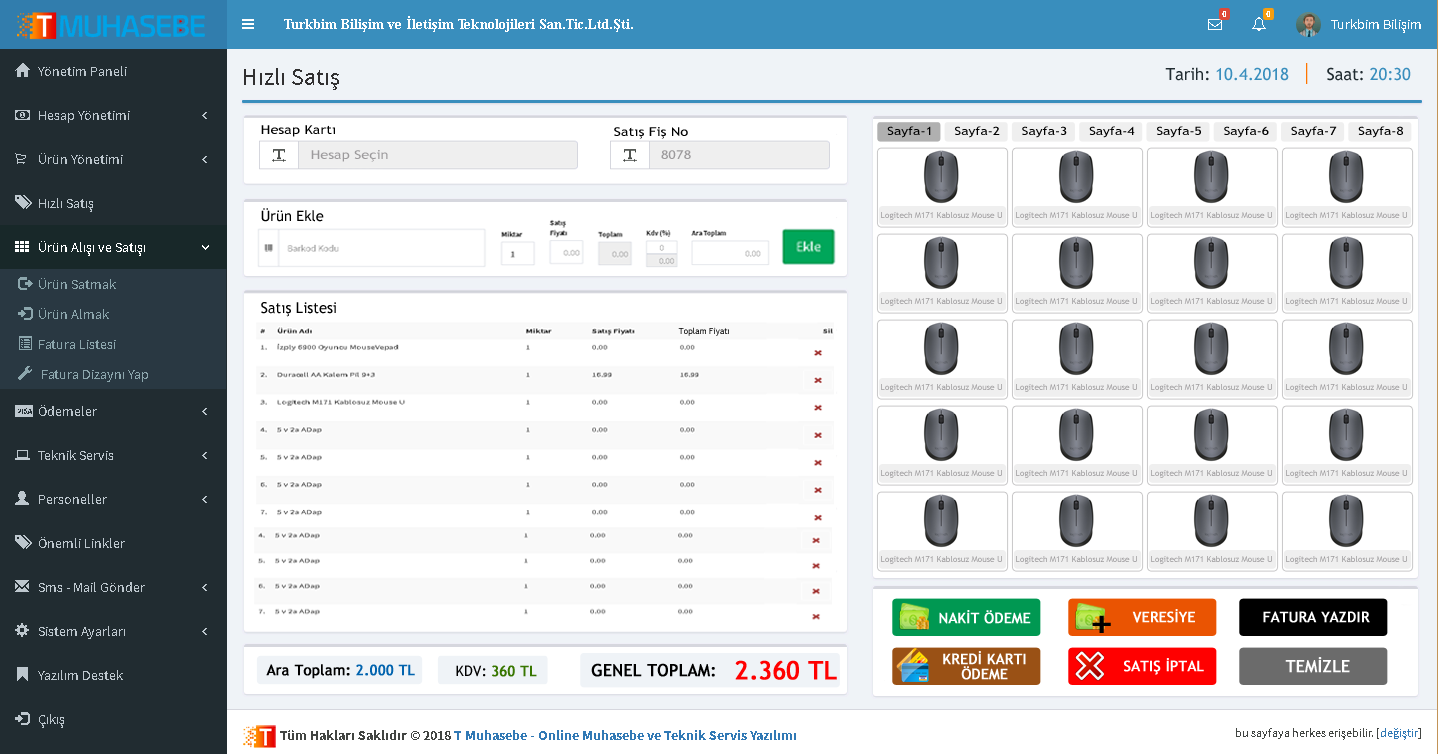Viewport: 1438px width, 754px height.
Task: Open the bell alerts icon
Action: tap(1259, 24)
